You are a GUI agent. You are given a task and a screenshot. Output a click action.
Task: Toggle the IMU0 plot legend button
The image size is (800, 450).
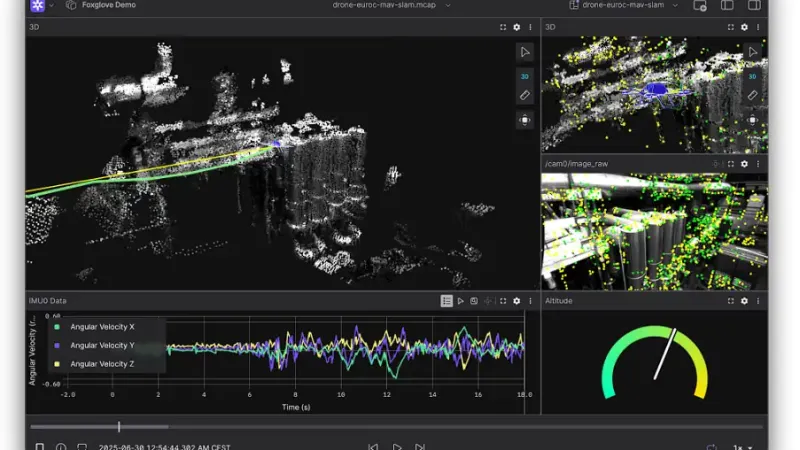(x=447, y=300)
